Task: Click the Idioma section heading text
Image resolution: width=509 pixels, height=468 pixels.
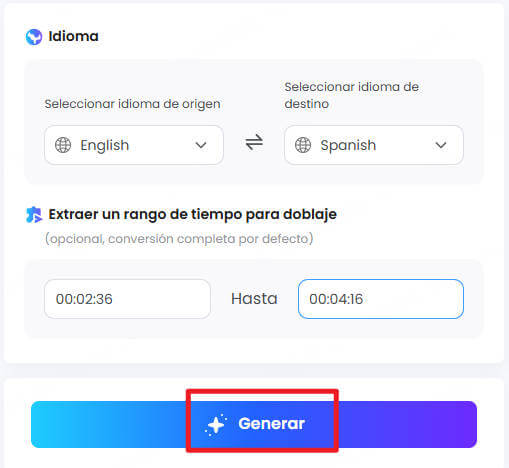Action: point(73,36)
